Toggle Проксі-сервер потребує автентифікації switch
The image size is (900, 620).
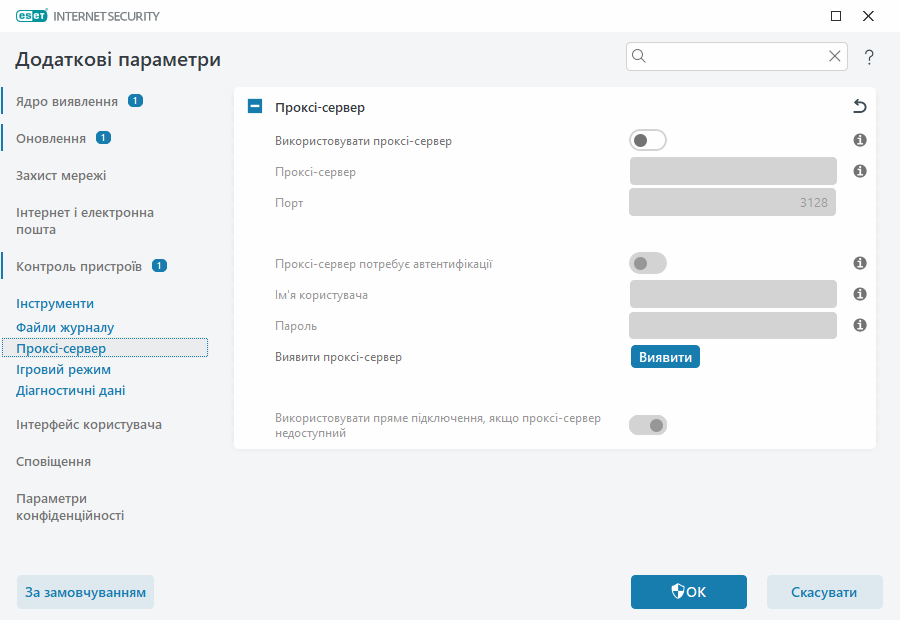647,262
